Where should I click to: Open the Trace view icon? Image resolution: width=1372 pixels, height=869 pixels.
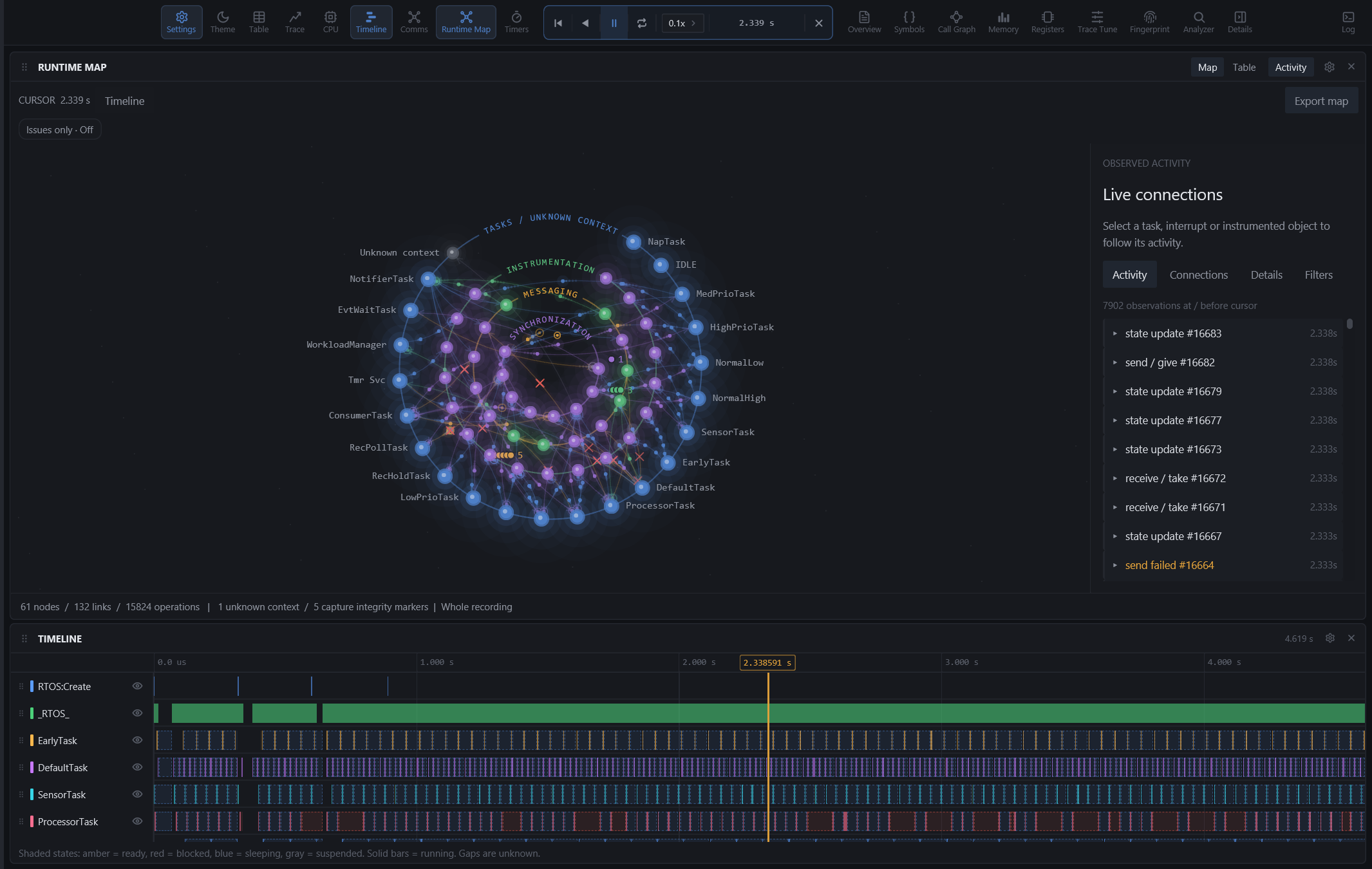point(295,23)
